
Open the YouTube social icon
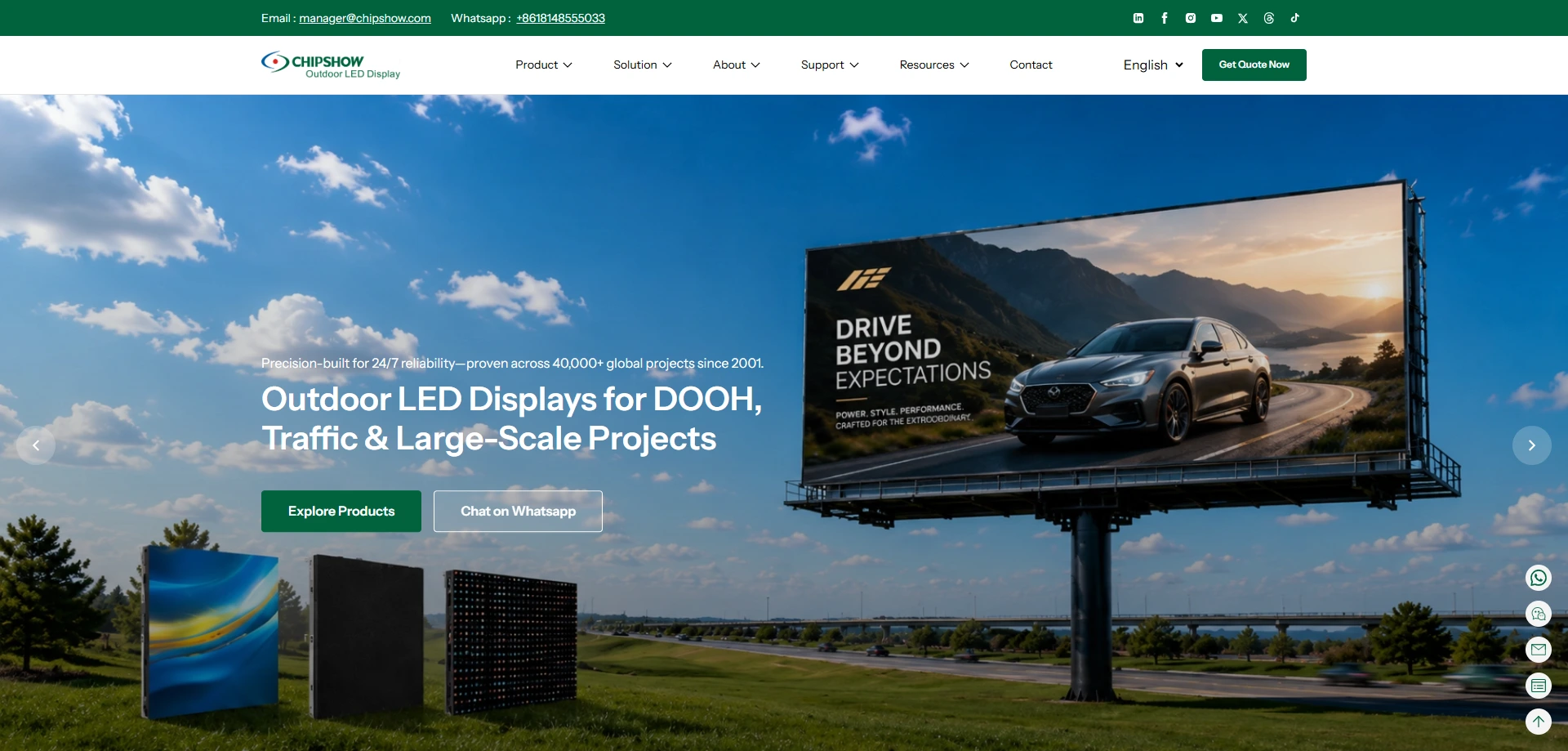pyautogui.click(x=1217, y=18)
